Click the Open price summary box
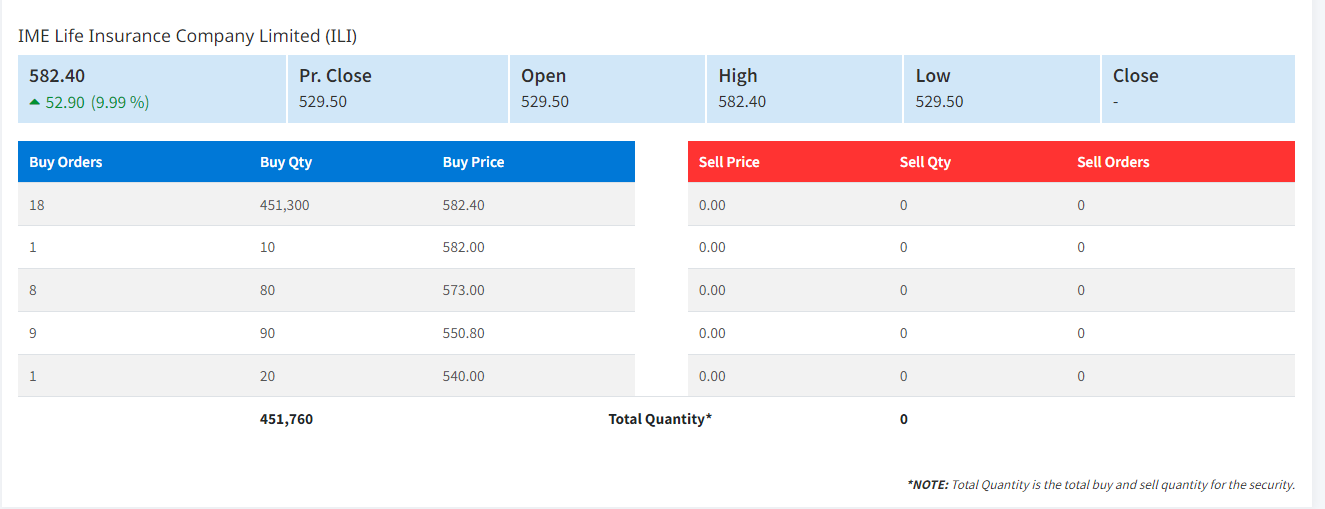Screen dimensions: 1325x509 [x=606, y=89]
